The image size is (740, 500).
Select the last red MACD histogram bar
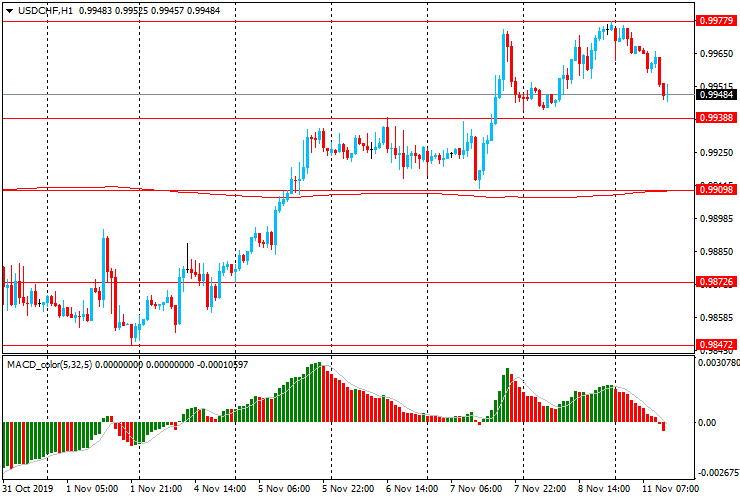click(664, 426)
